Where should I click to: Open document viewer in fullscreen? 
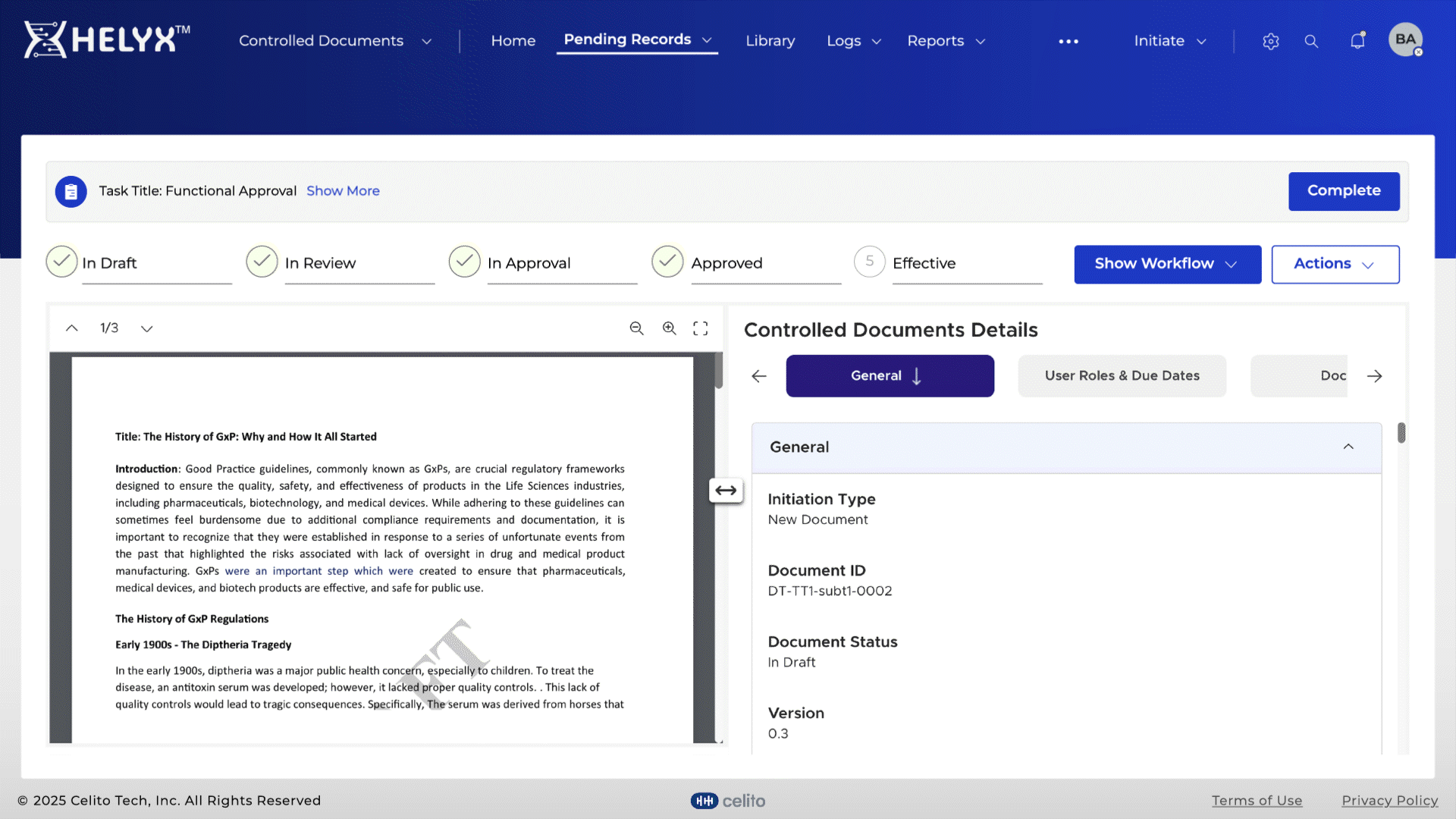pos(701,328)
